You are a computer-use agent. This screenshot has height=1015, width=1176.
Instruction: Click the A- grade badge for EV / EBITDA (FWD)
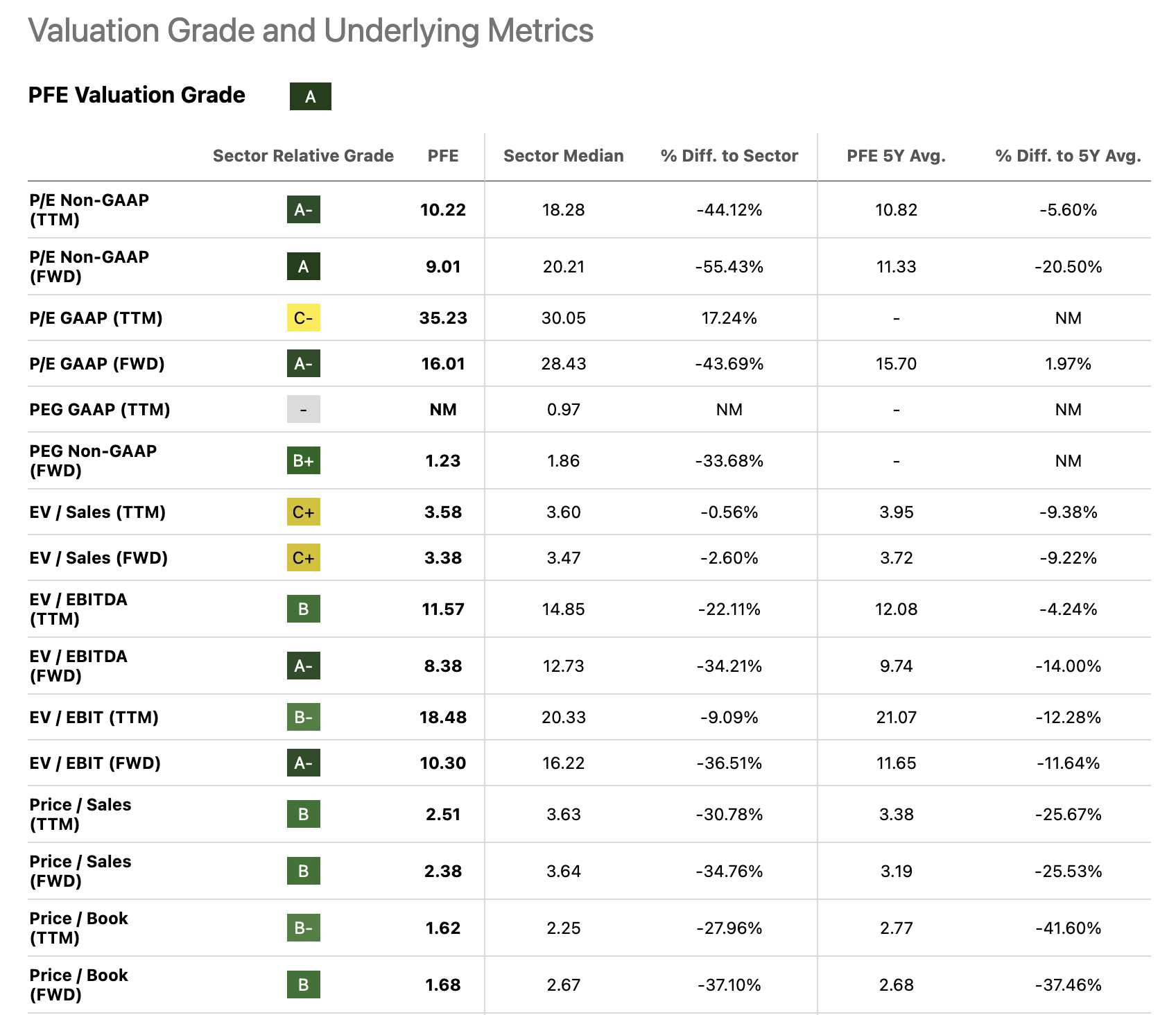pyautogui.click(x=303, y=666)
